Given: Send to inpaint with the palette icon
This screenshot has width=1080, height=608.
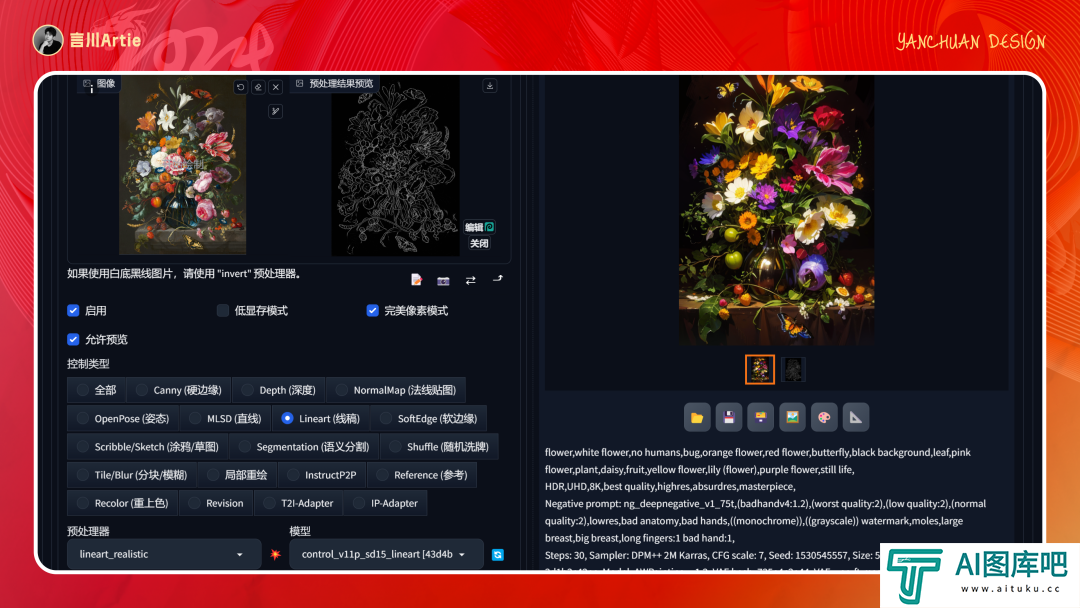Looking at the screenshot, I should pos(824,417).
